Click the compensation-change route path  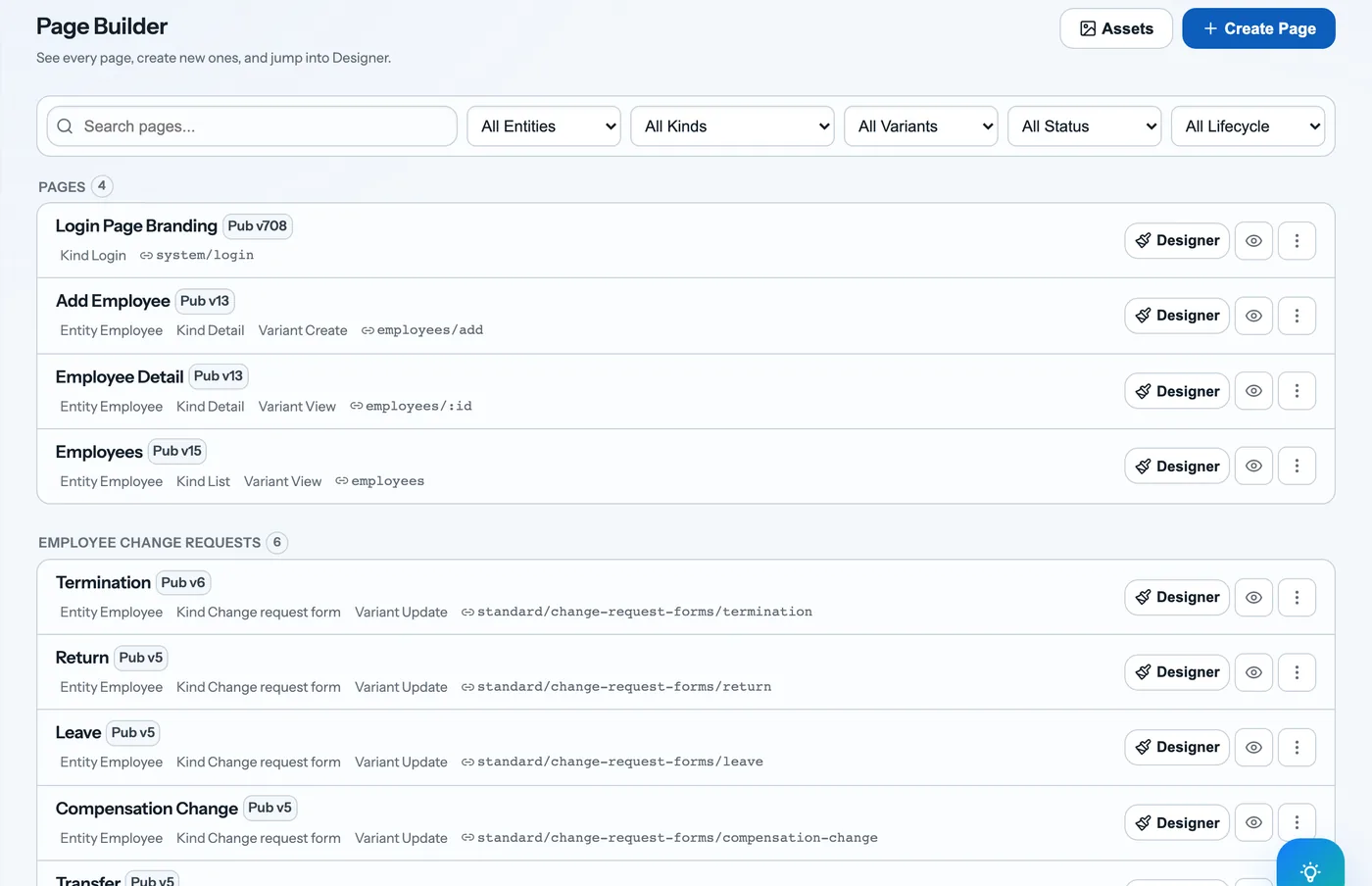tap(669, 838)
